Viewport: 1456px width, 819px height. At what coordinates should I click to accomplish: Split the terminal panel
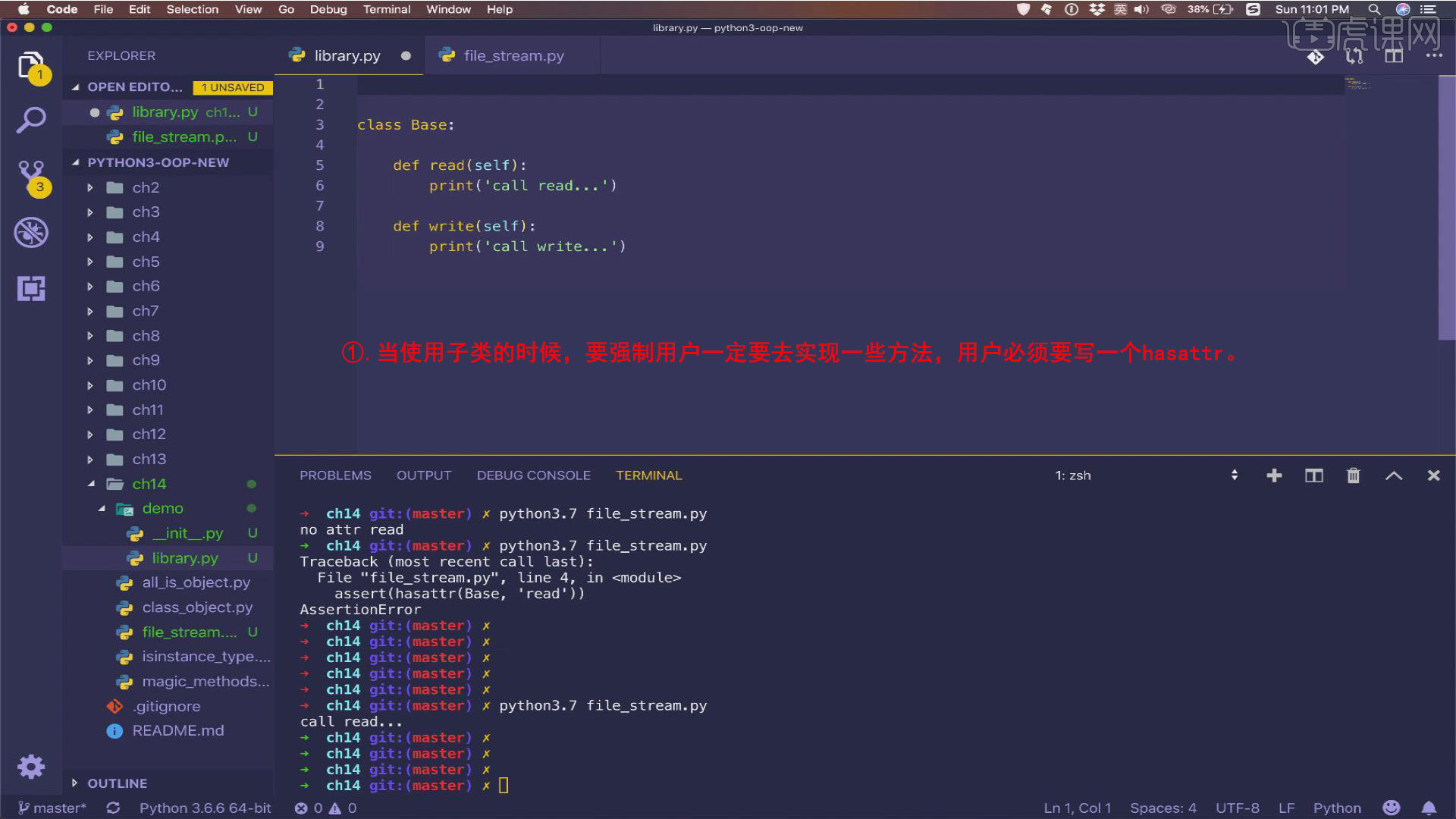(1313, 475)
